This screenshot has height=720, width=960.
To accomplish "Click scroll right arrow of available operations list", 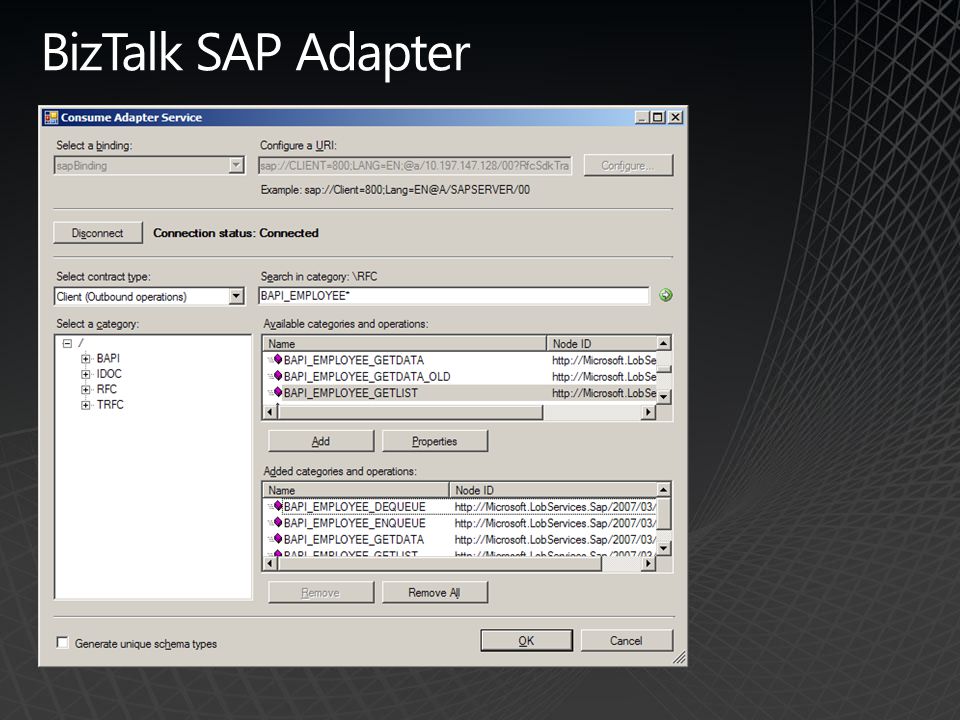I will pyautogui.click(x=649, y=412).
